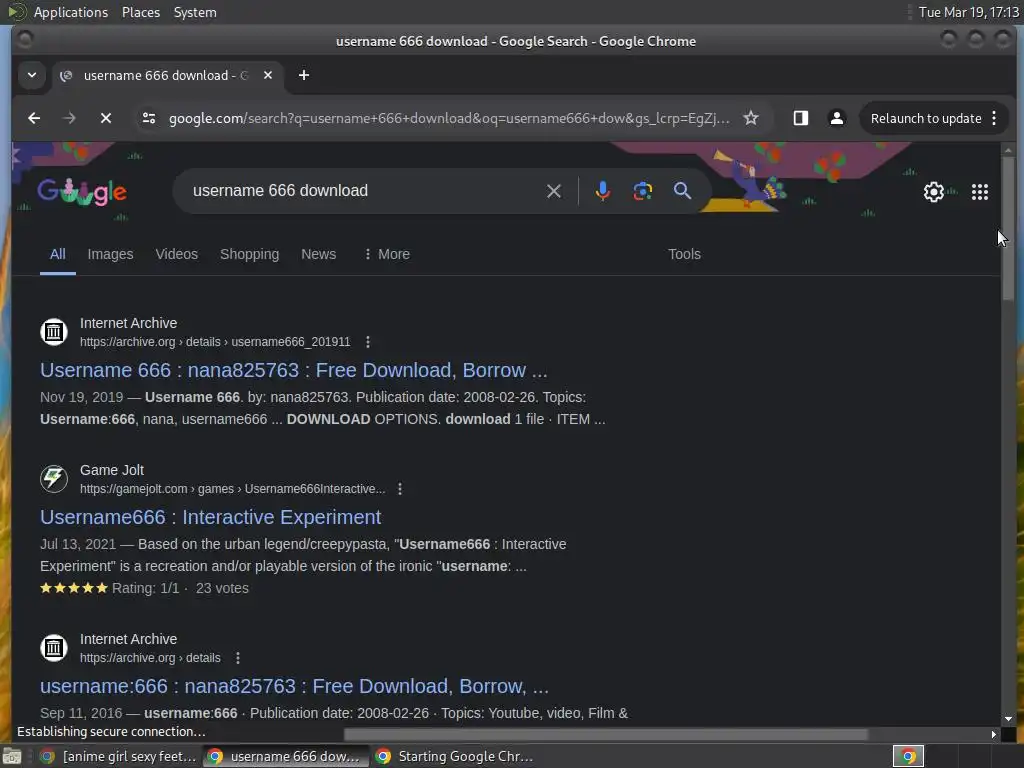
Task: Go back to the previous page
Action: click(x=34, y=118)
